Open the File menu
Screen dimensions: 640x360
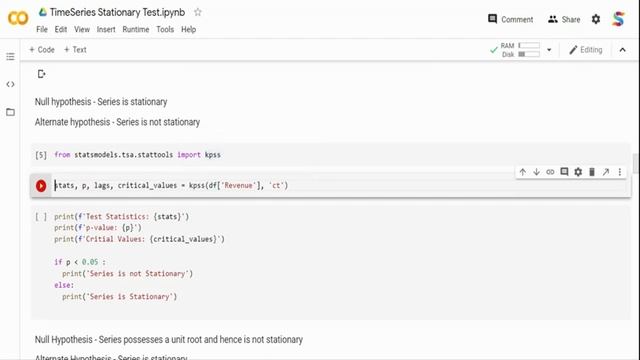click(42, 29)
